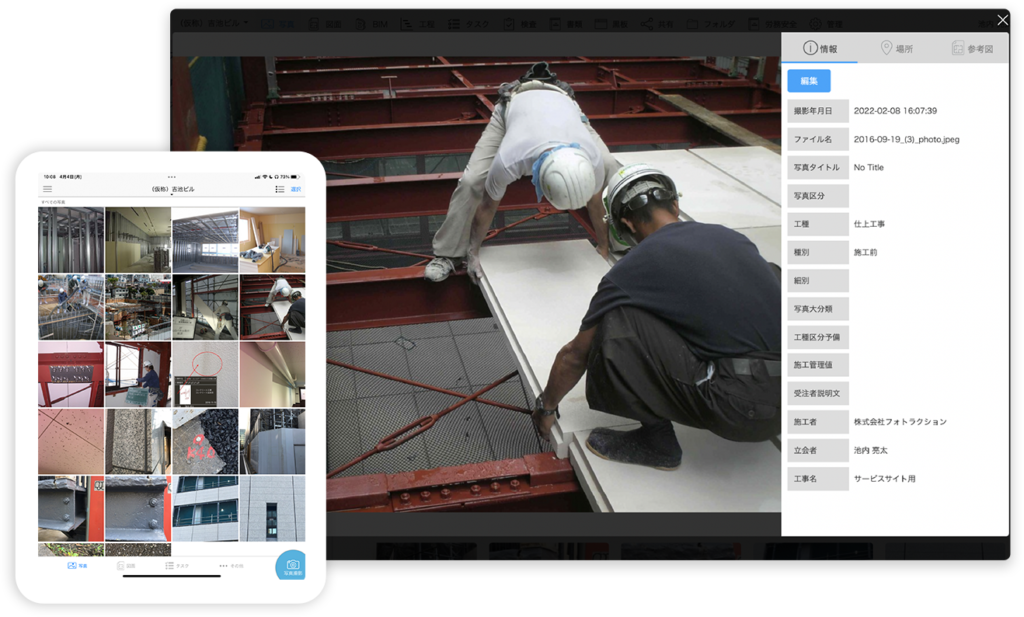The height and width of the screenshot is (617, 1024).
Task: Close the photo detail overlay with X
Action: (1002, 20)
